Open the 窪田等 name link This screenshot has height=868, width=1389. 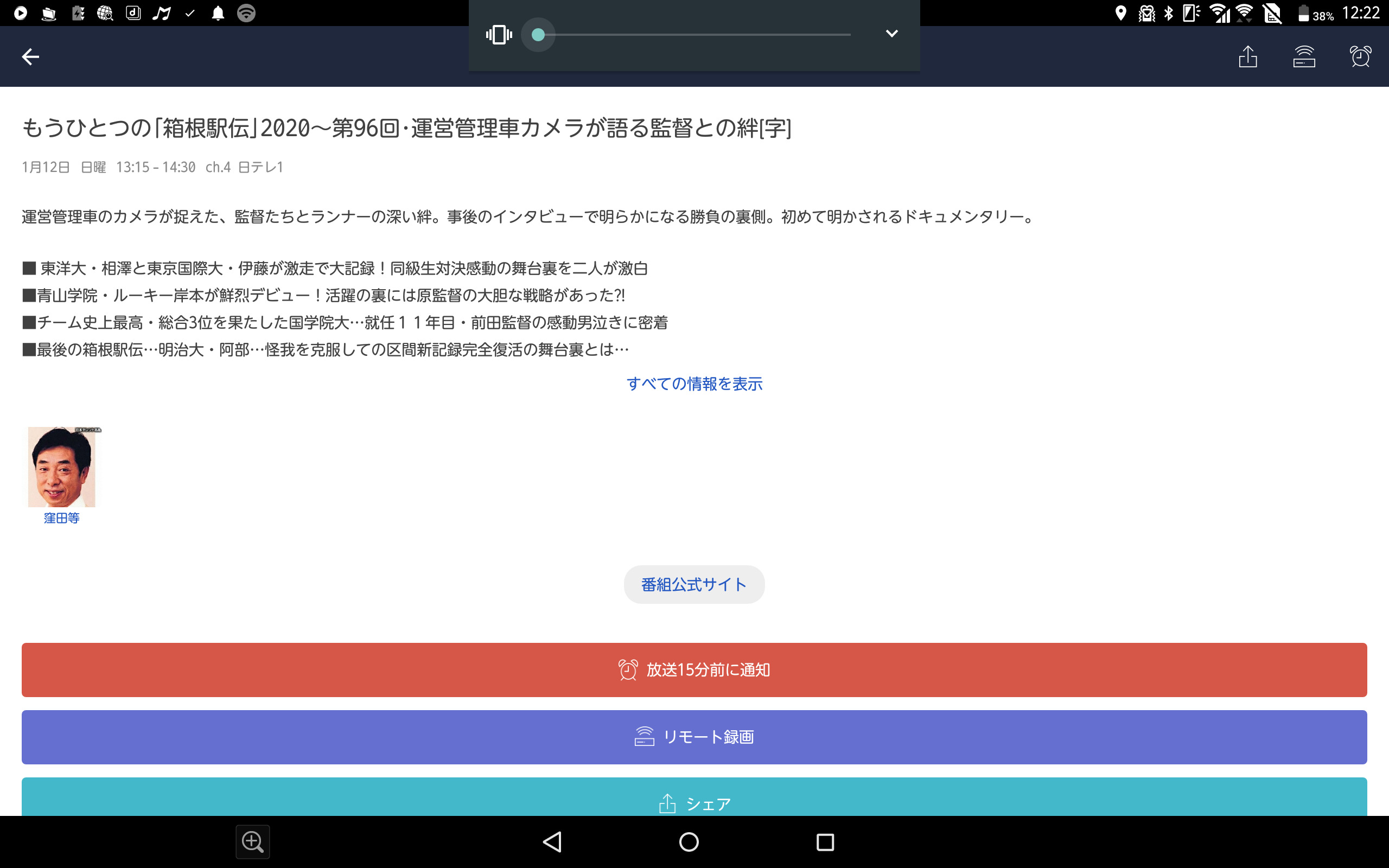pos(61,518)
